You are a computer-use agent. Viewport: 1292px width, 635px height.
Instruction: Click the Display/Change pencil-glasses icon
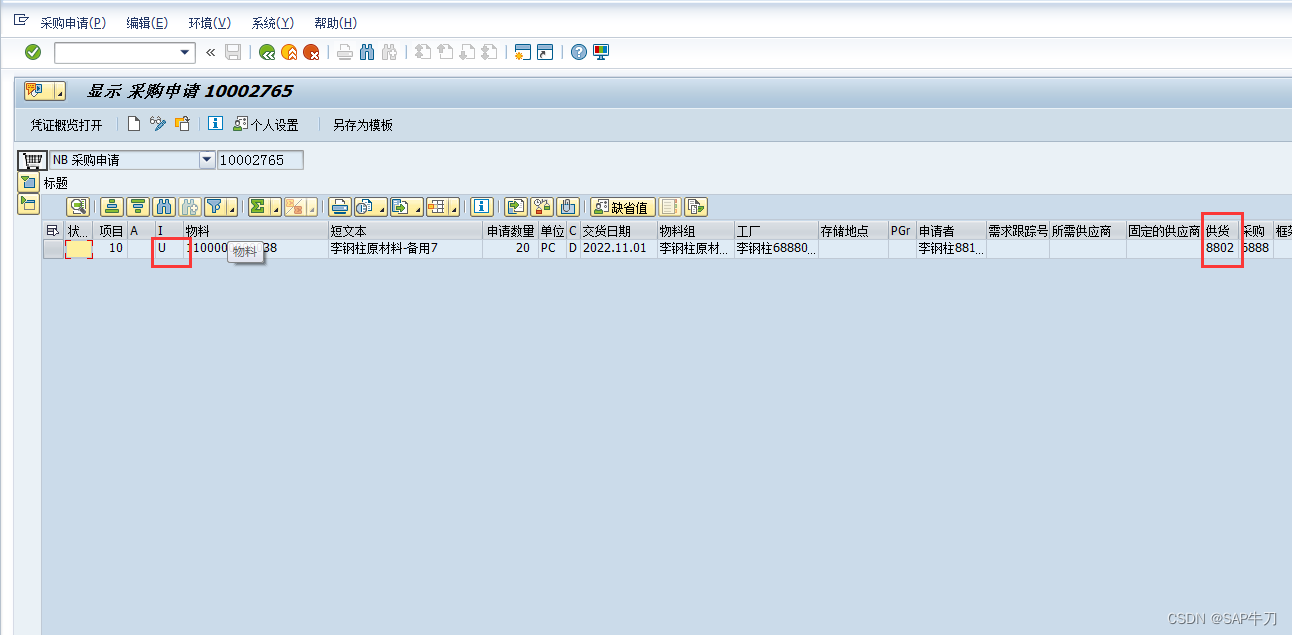(x=158, y=124)
